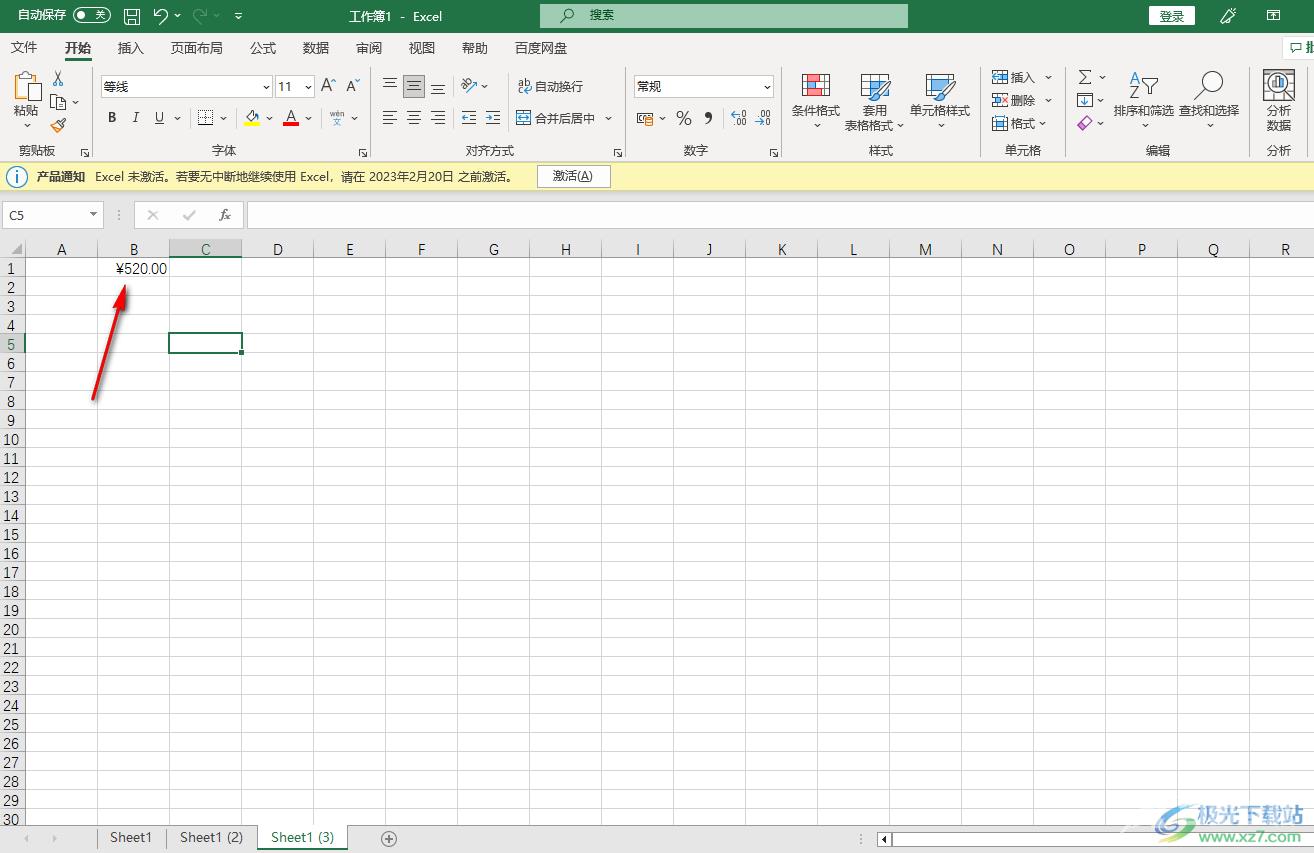Apply top vertical alignment

point(390,86)
